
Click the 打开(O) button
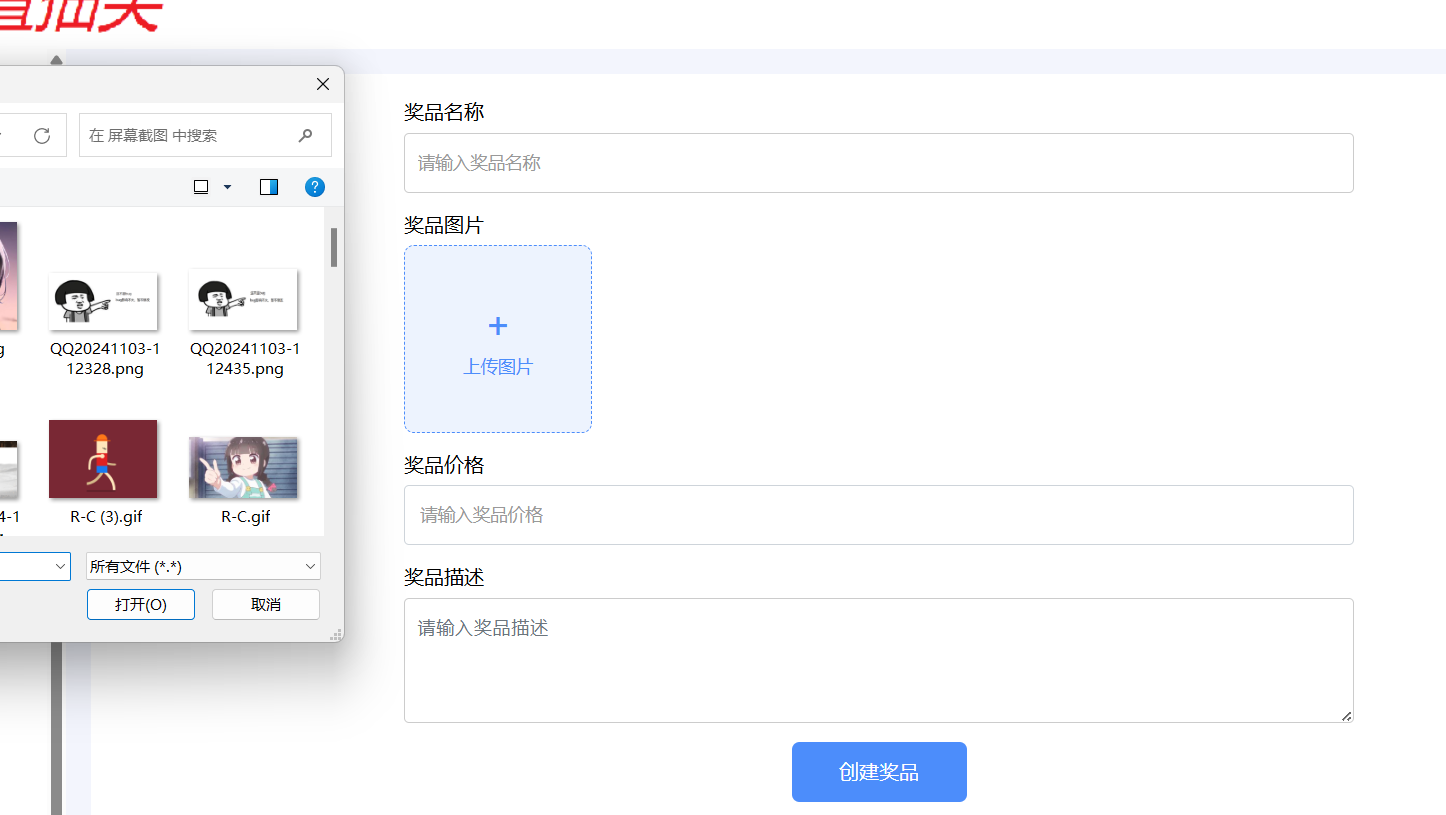[140, 604]
